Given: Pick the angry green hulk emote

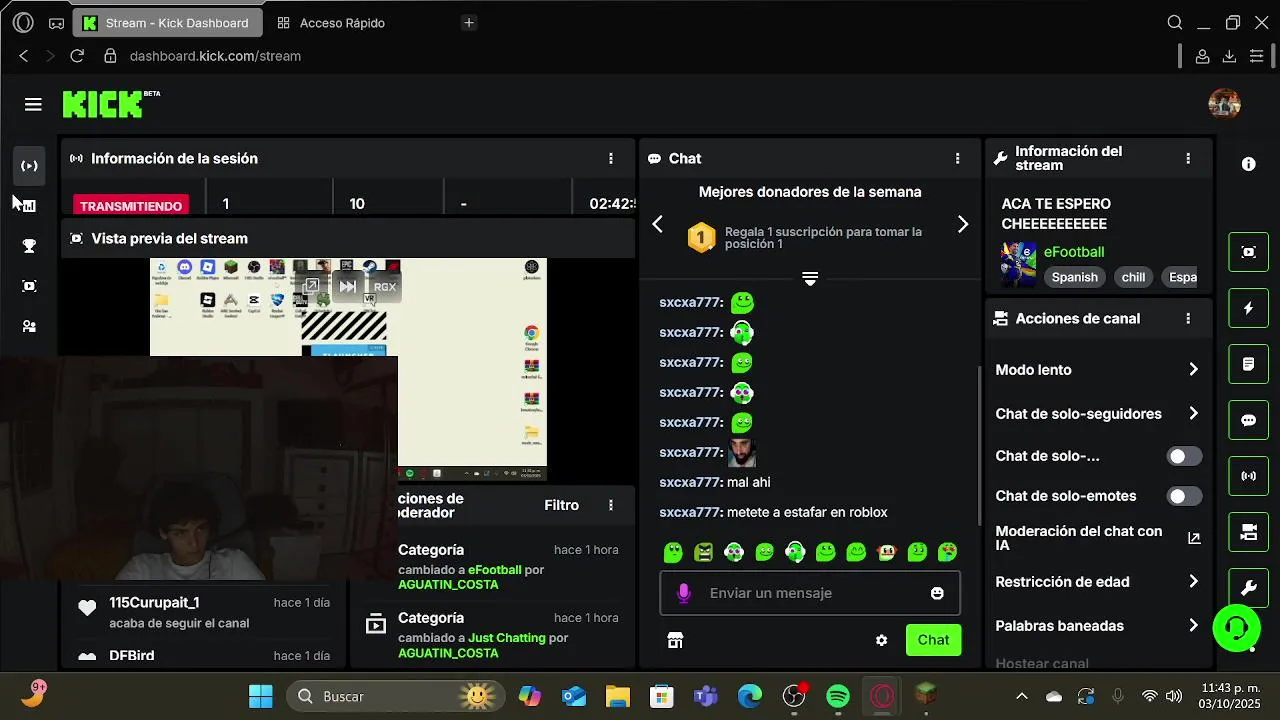Looking at the screenshot, I should (703, 551).
